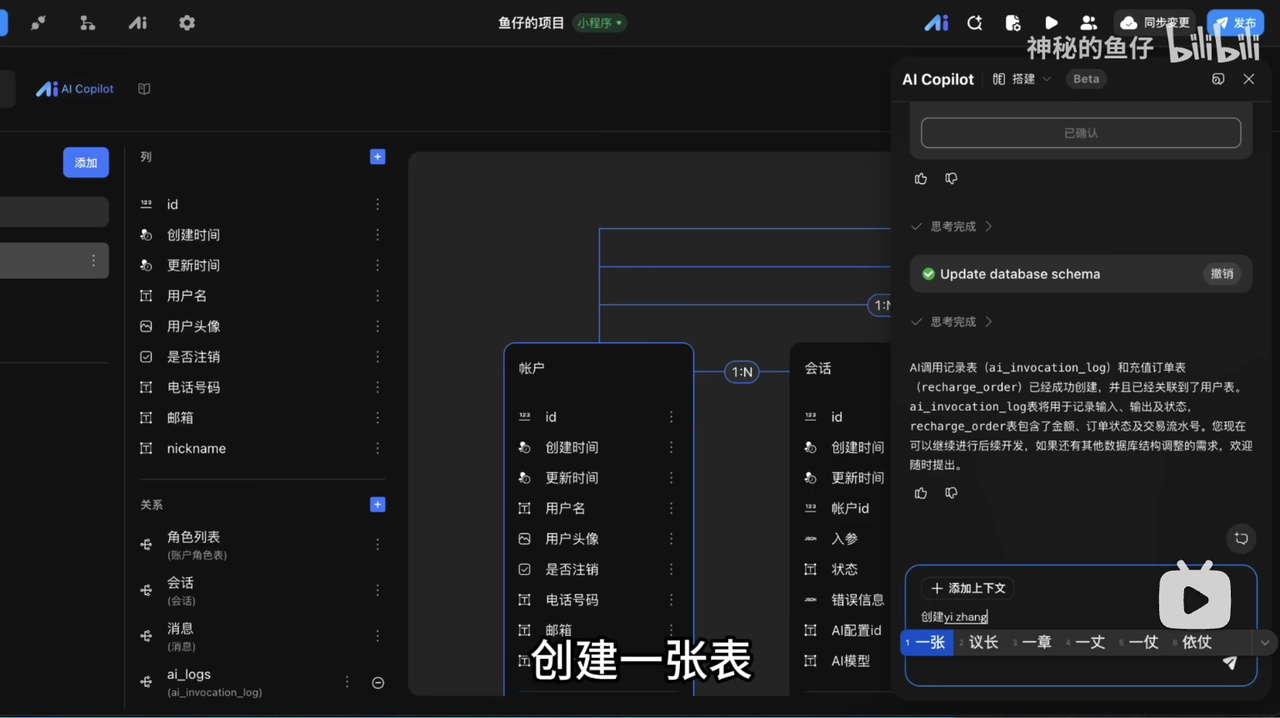Viewport: 1280px width, 718px height.
Task: Open options menu for ai_logs relation
Action: [347, 682]
